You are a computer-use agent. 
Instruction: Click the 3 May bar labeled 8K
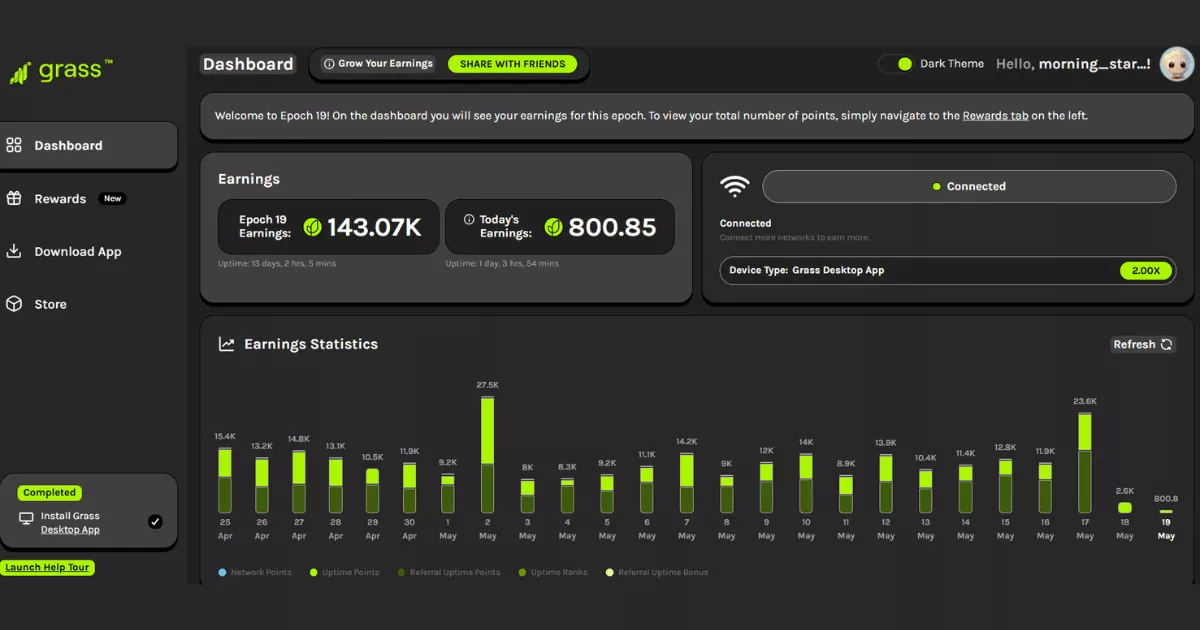pos(527,496)
